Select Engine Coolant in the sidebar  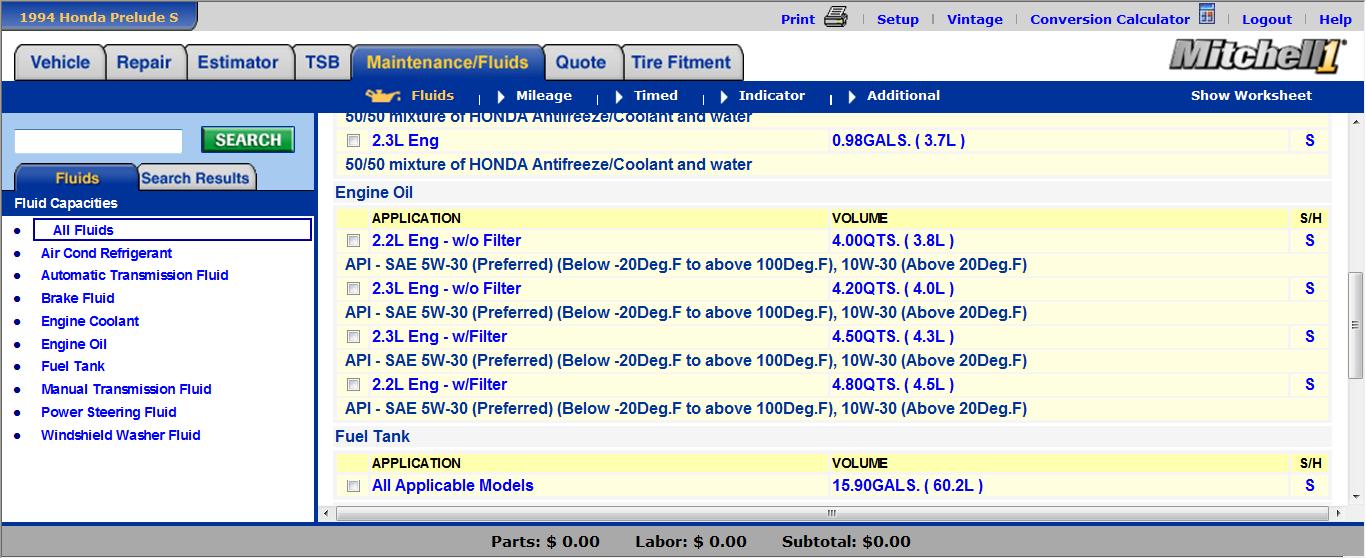tap(90, 321)
